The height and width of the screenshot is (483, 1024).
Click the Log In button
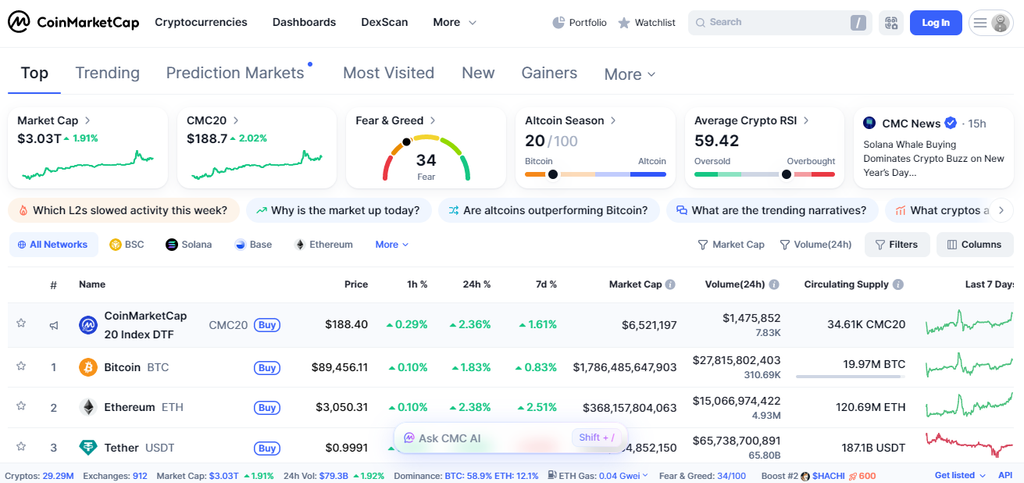coord(936,23)
